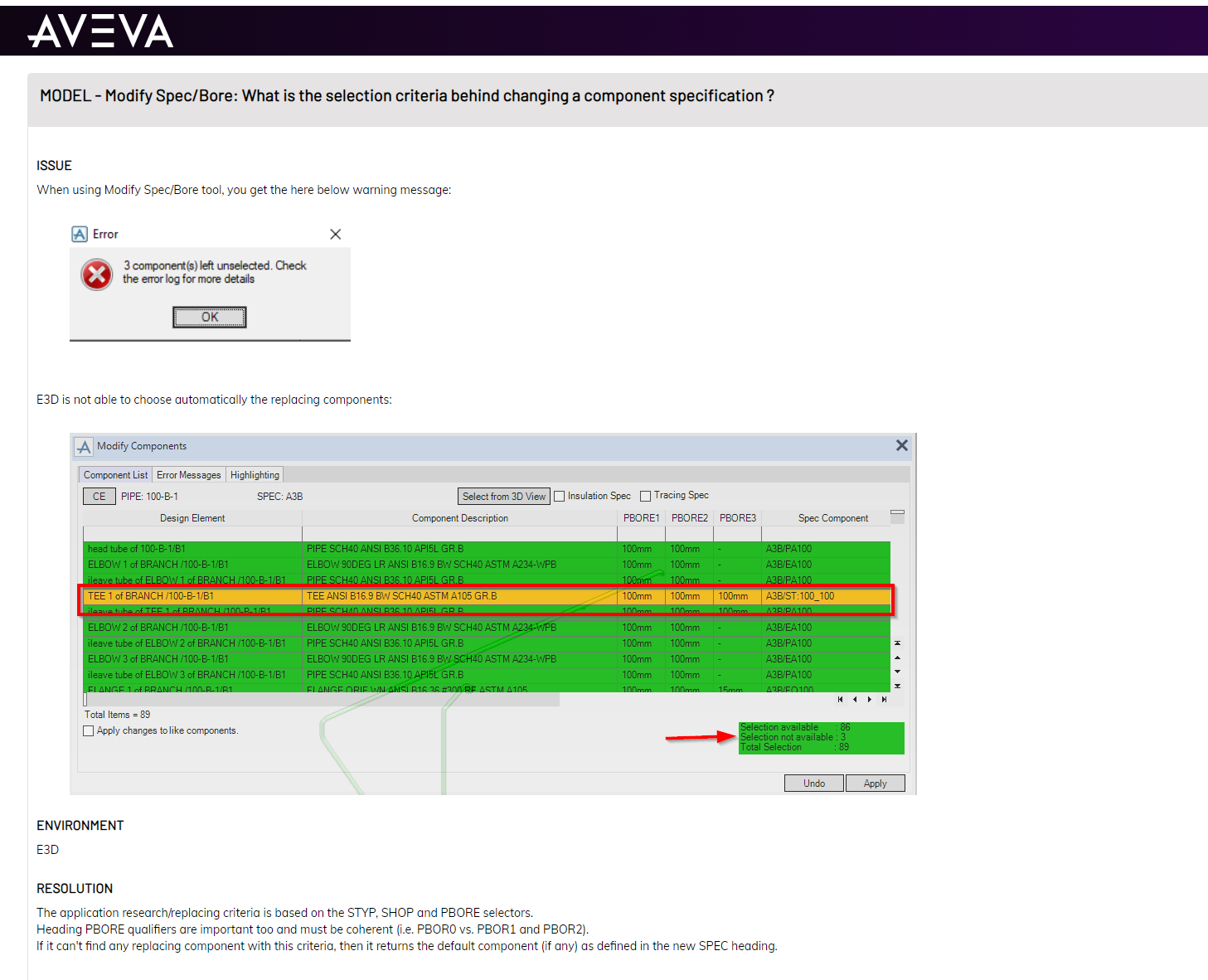
Task: Click A3B/EA100 cell in ELBOW 1 row
Action: point(826,565)
